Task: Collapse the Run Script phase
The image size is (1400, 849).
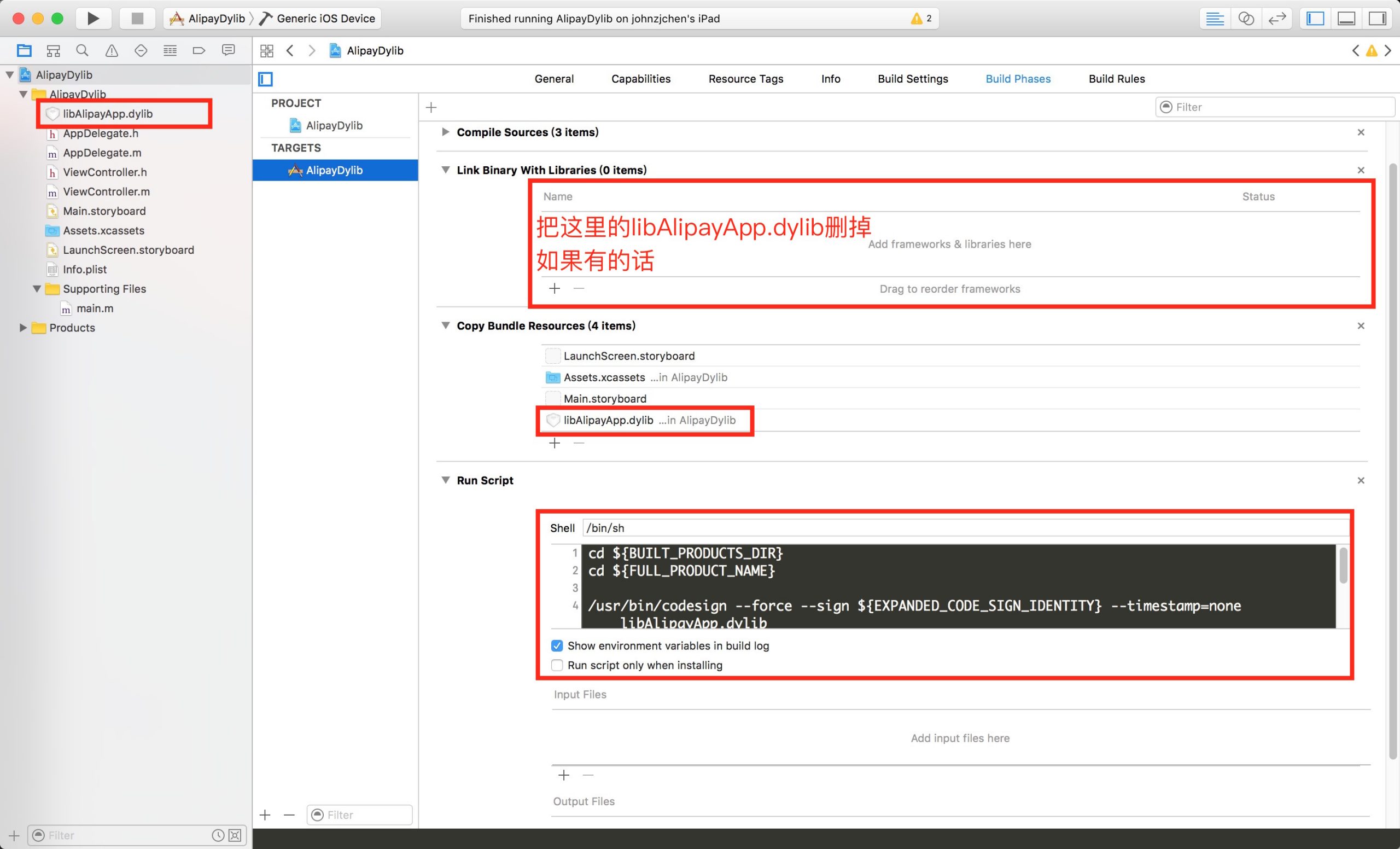Action: [446, 480]
